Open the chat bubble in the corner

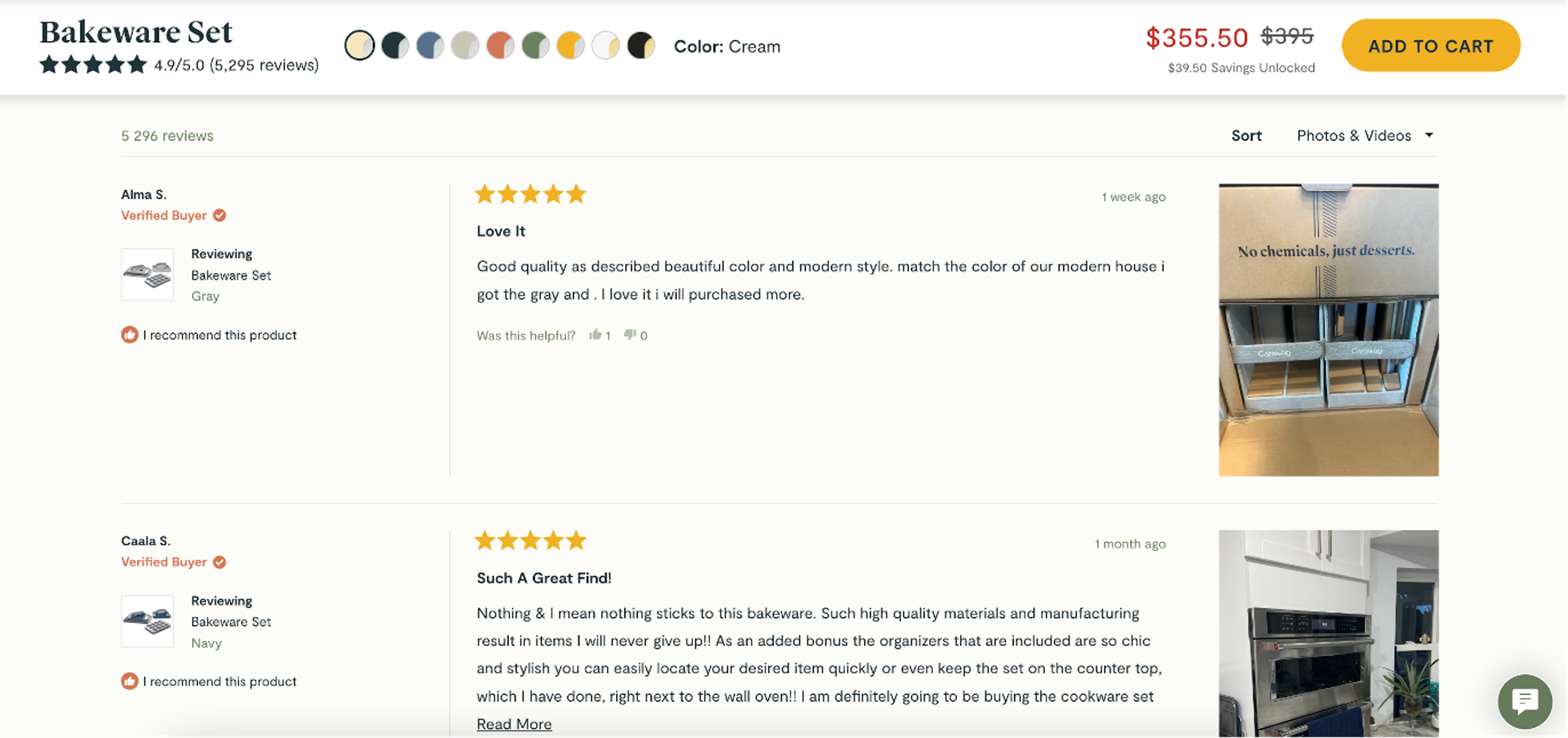point(1525,702)
